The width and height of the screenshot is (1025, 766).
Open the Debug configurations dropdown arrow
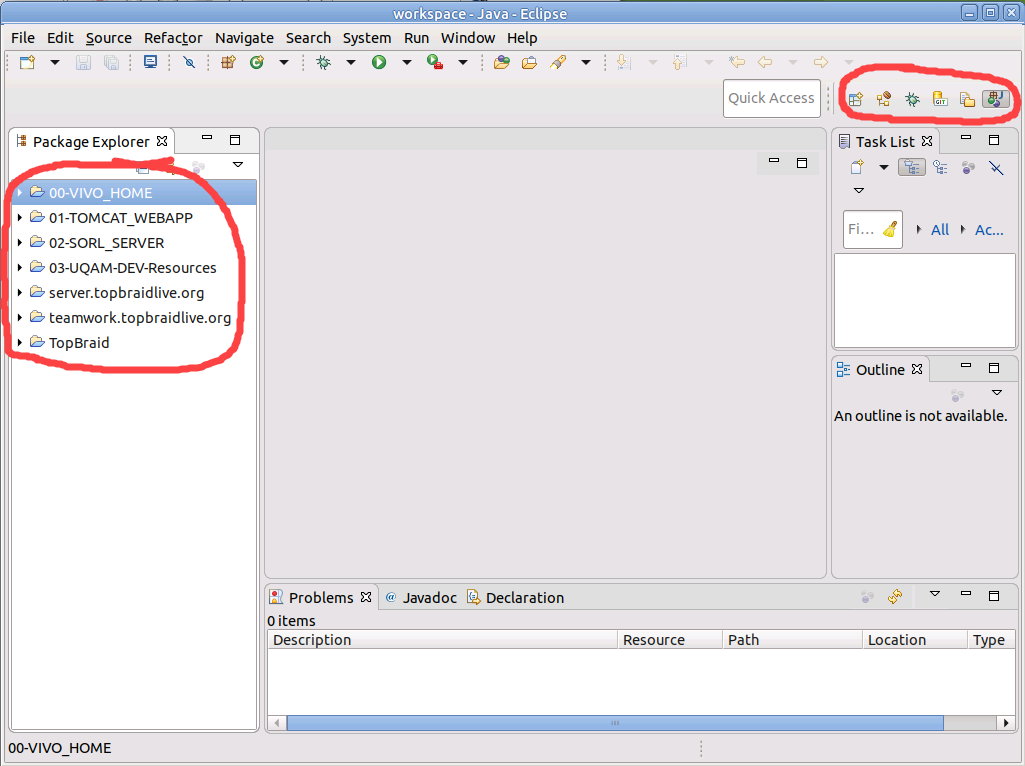point(351,63)
